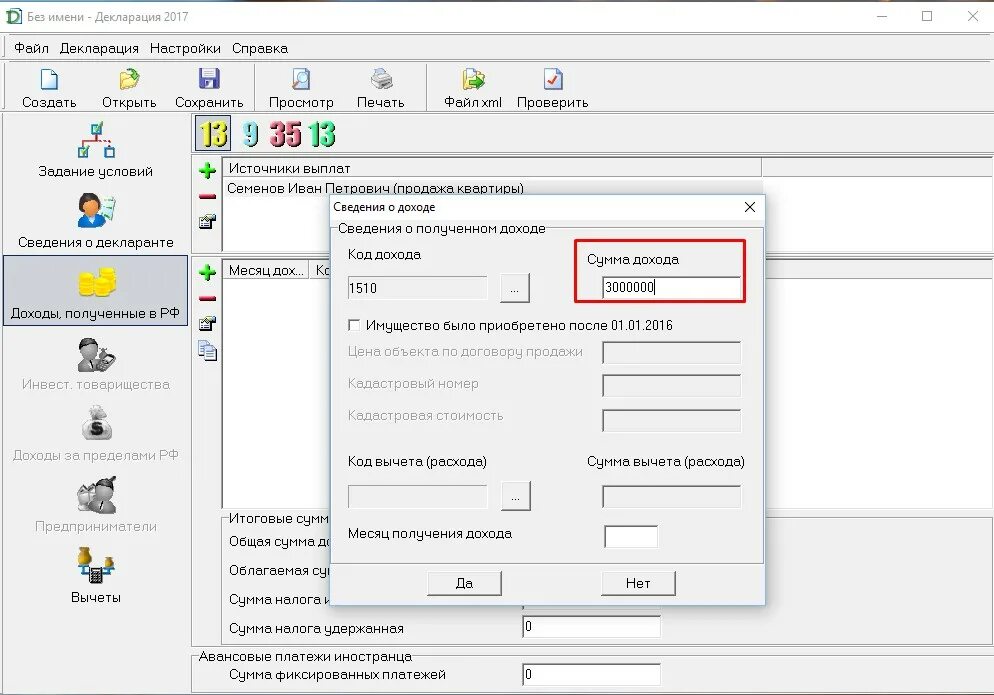994x695 pixels.
Task: Add payment source with green plus
Action: [207, 171]
